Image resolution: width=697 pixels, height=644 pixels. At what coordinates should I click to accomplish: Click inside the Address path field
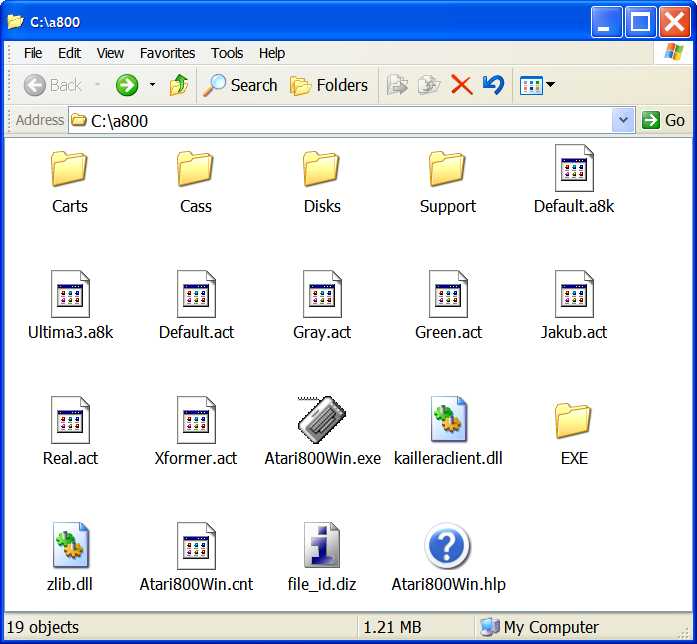pos(340,120)
